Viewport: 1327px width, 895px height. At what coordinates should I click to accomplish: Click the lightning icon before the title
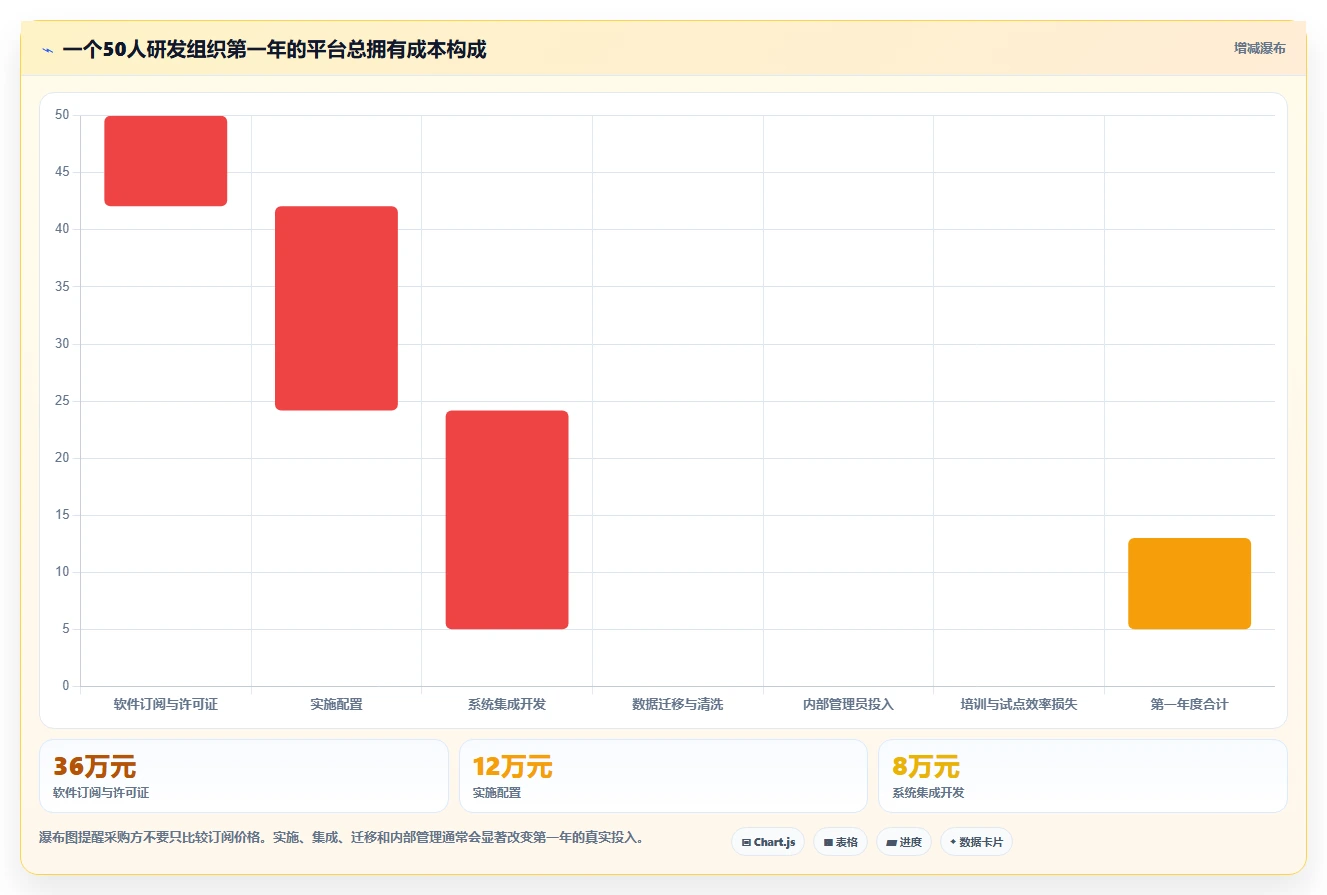coord(47,50)
